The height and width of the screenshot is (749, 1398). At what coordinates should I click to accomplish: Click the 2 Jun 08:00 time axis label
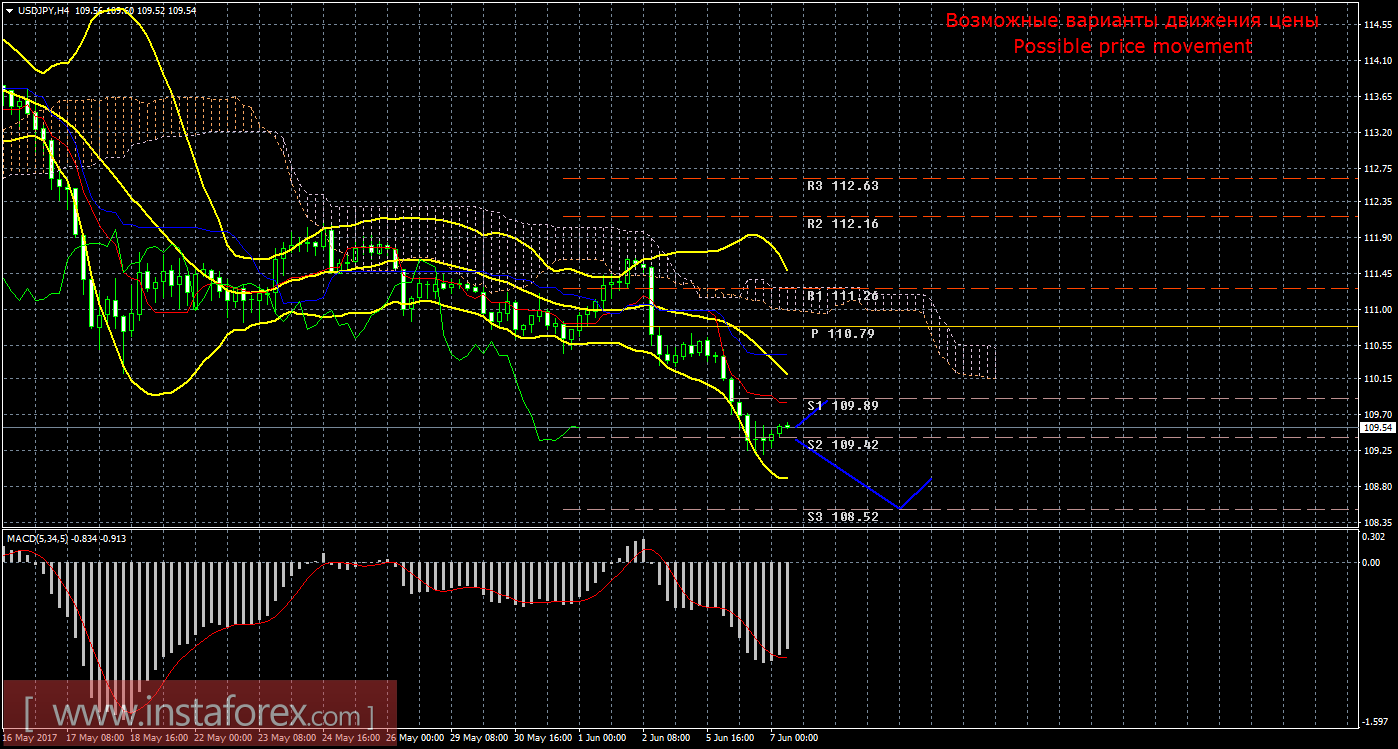point(665,738)
